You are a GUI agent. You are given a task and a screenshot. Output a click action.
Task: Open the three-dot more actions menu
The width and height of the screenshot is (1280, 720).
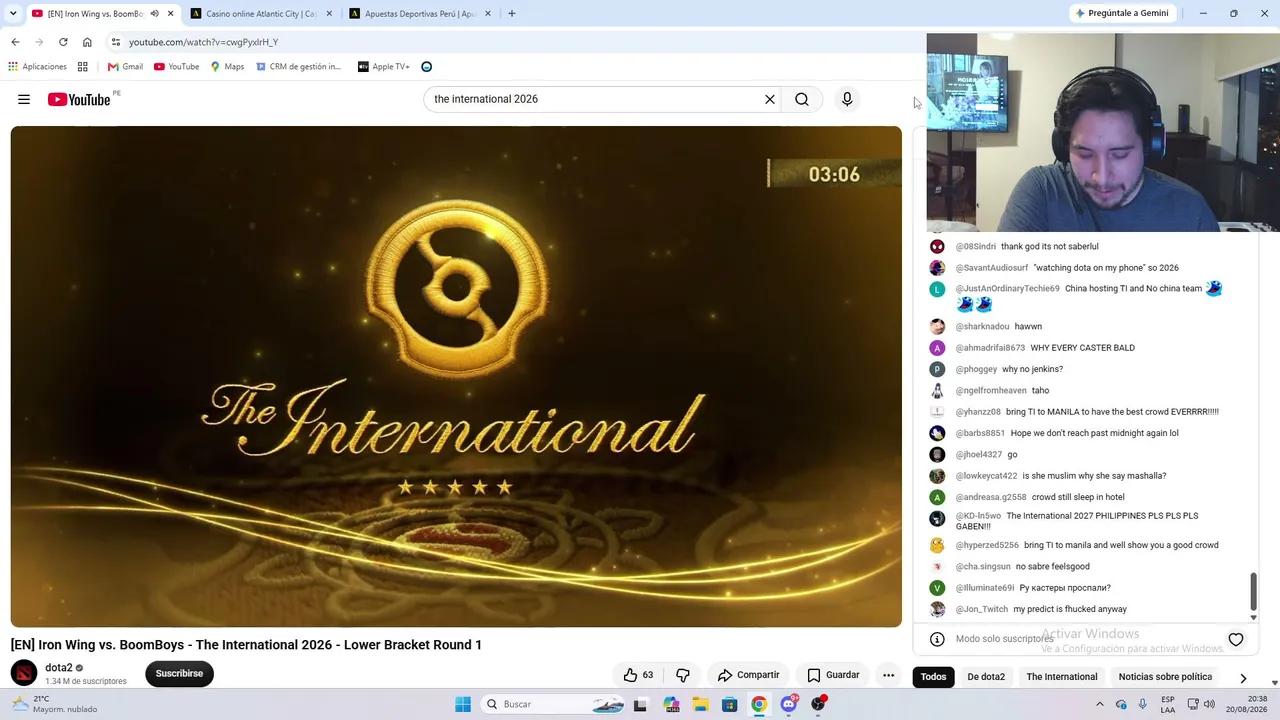pyautogui.click(x=888, y=675)
